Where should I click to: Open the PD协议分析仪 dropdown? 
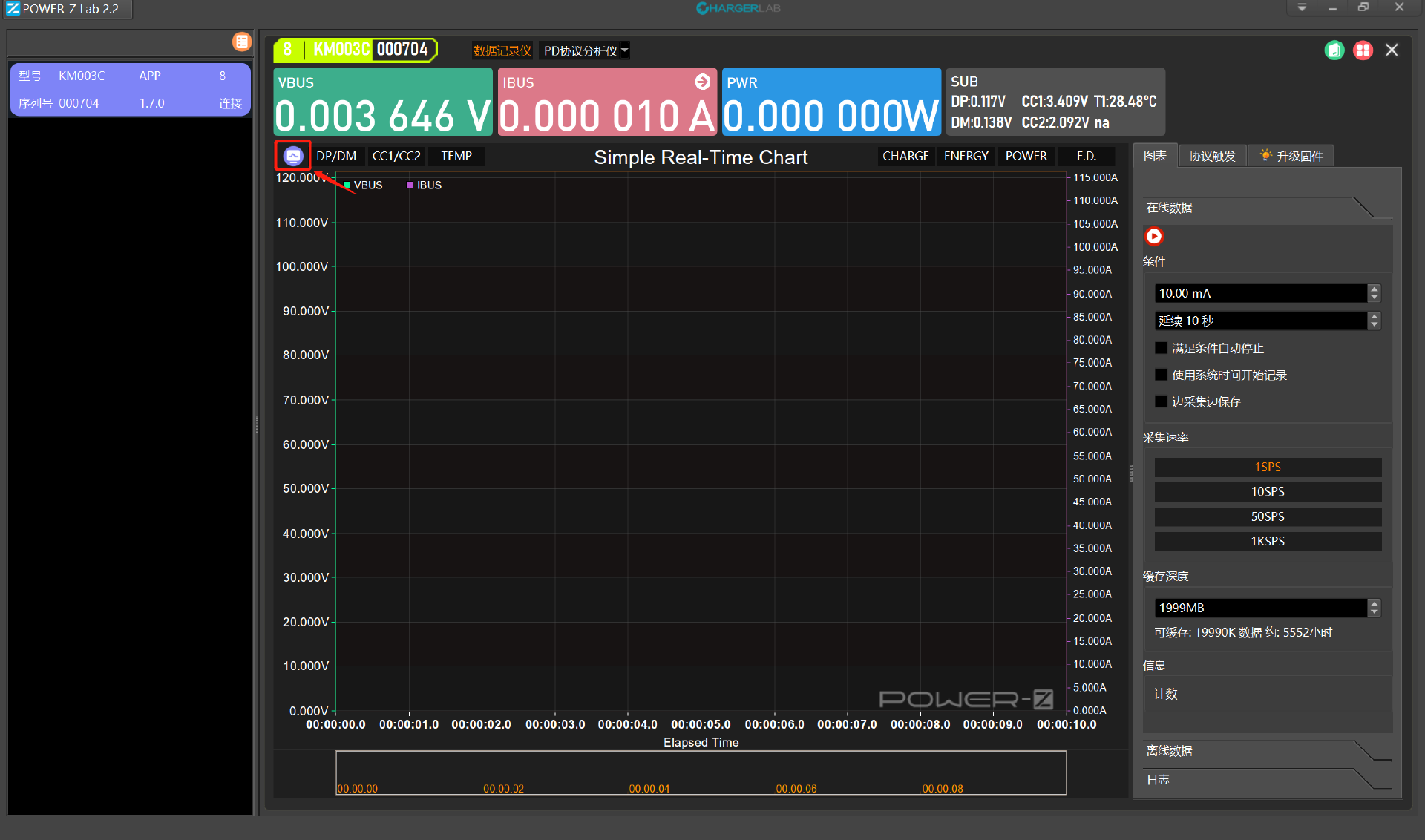pyautogui.click(x=585, y=50)
